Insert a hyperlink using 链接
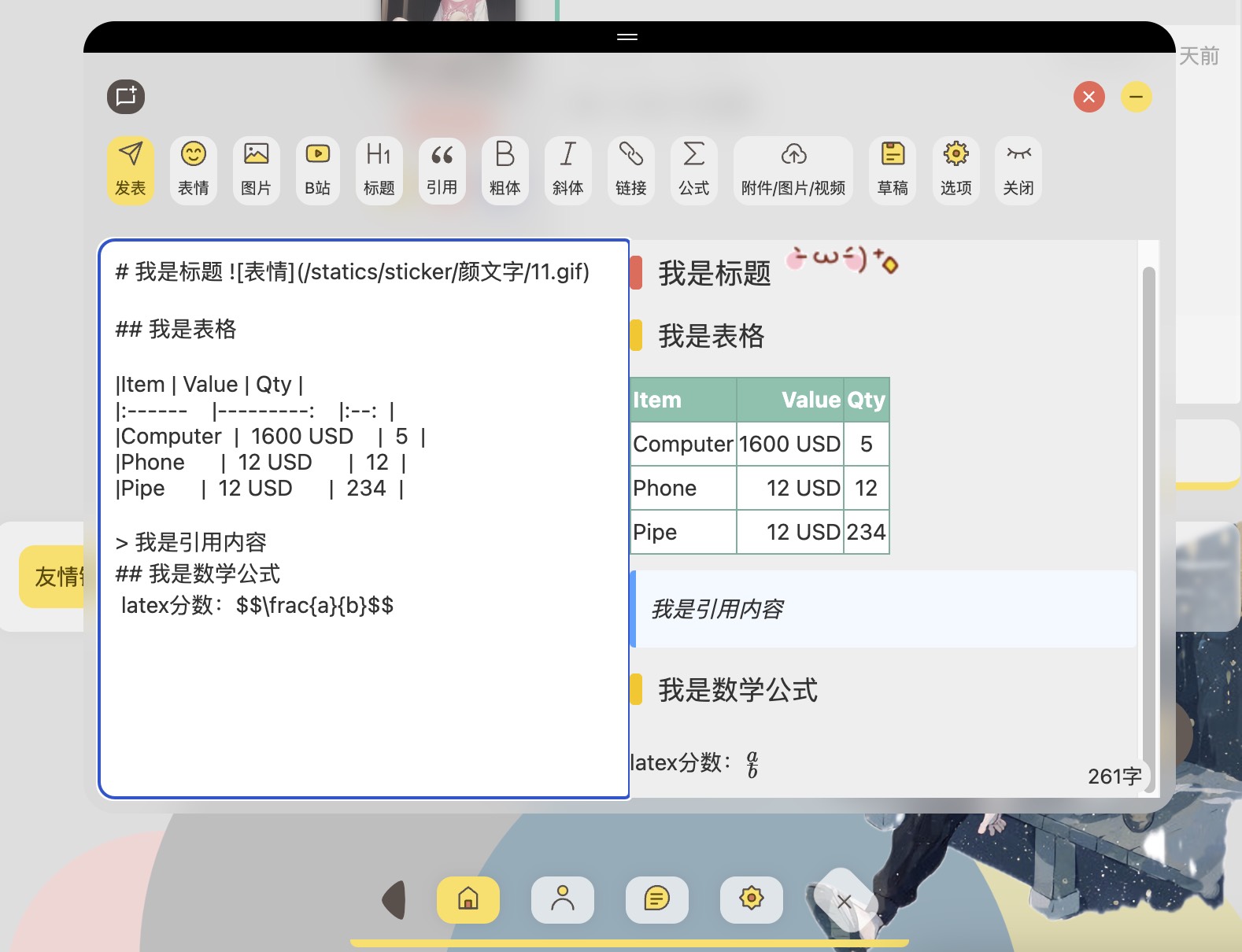 (x=630, y=169)
